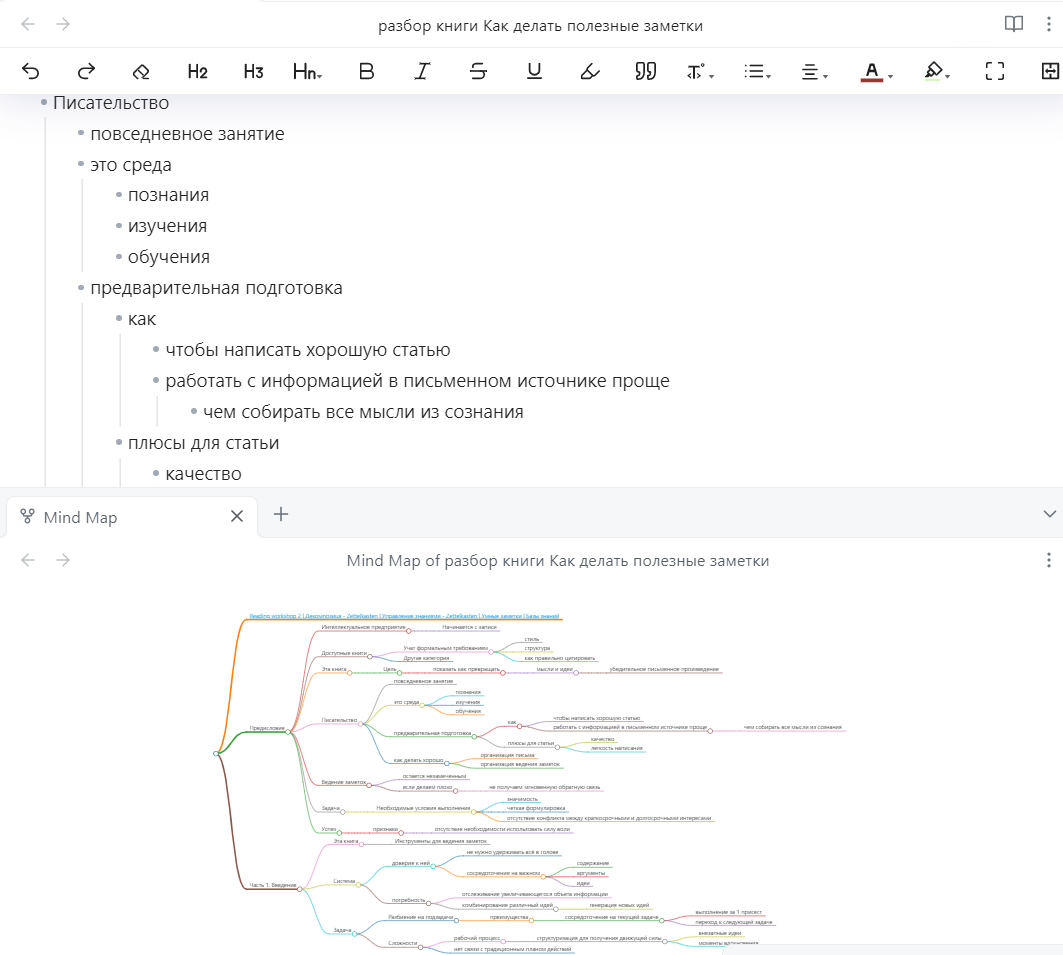
Task: Open the heading level Hn dropdown
Action: click(x=307, y=71)
